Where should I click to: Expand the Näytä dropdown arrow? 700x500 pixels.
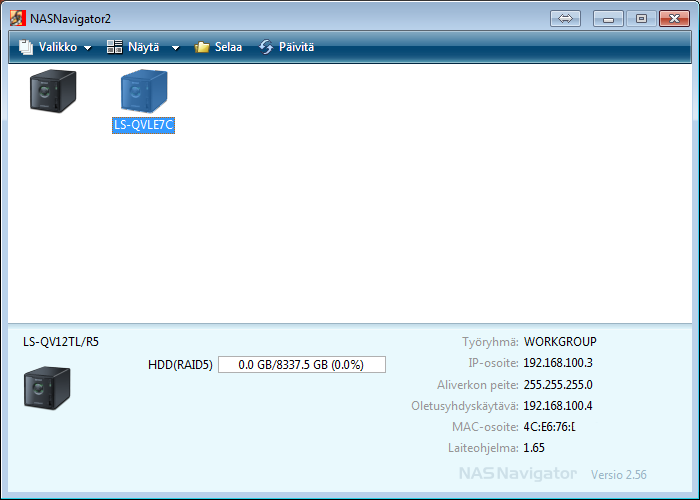coord(176,48)
